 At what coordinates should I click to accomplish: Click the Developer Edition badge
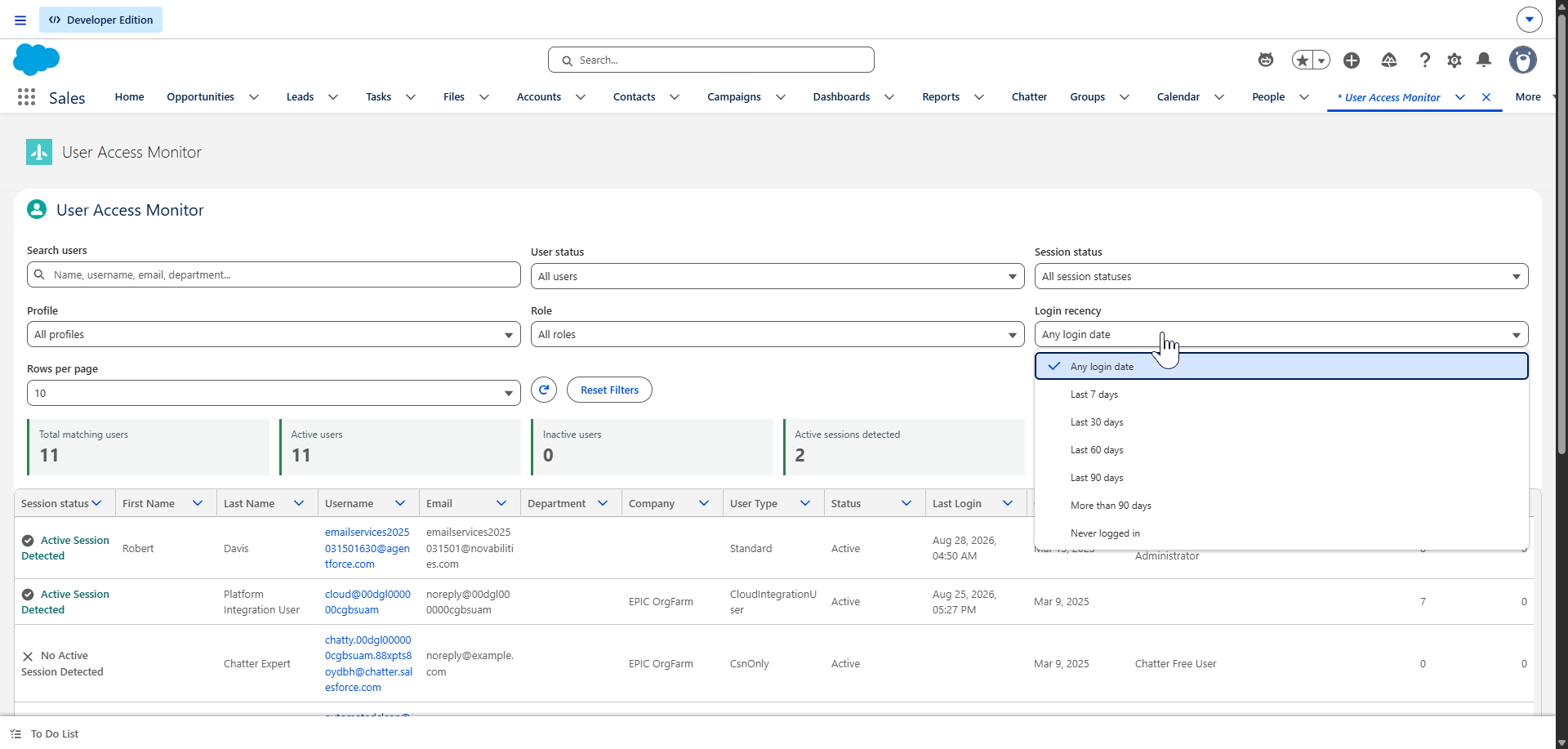tap(100, 20)
